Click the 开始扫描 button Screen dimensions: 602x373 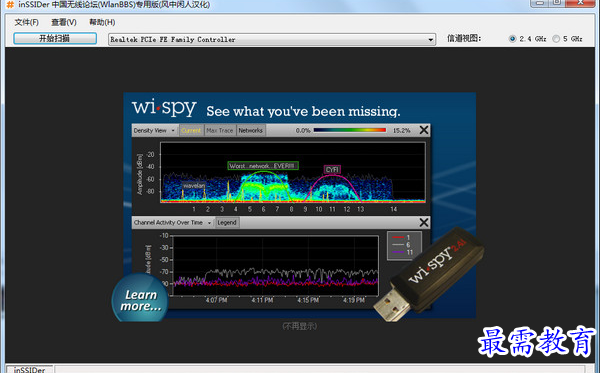[55, 38]
